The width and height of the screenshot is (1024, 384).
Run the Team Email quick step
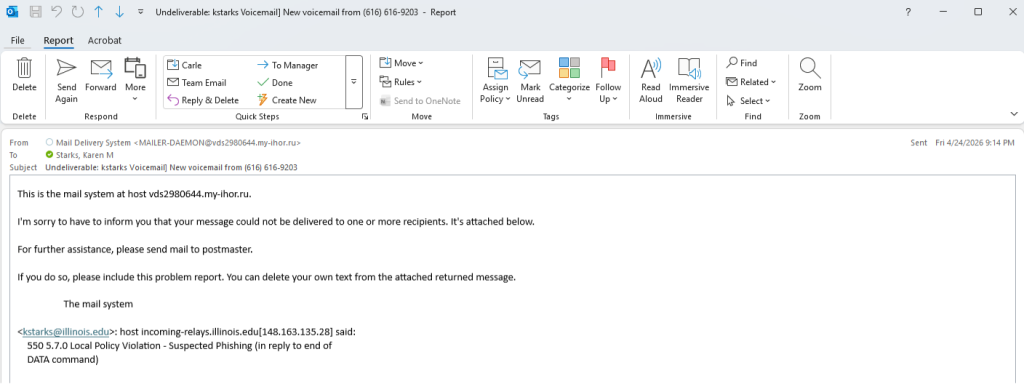pyautogui.click(x=197, y=83)
